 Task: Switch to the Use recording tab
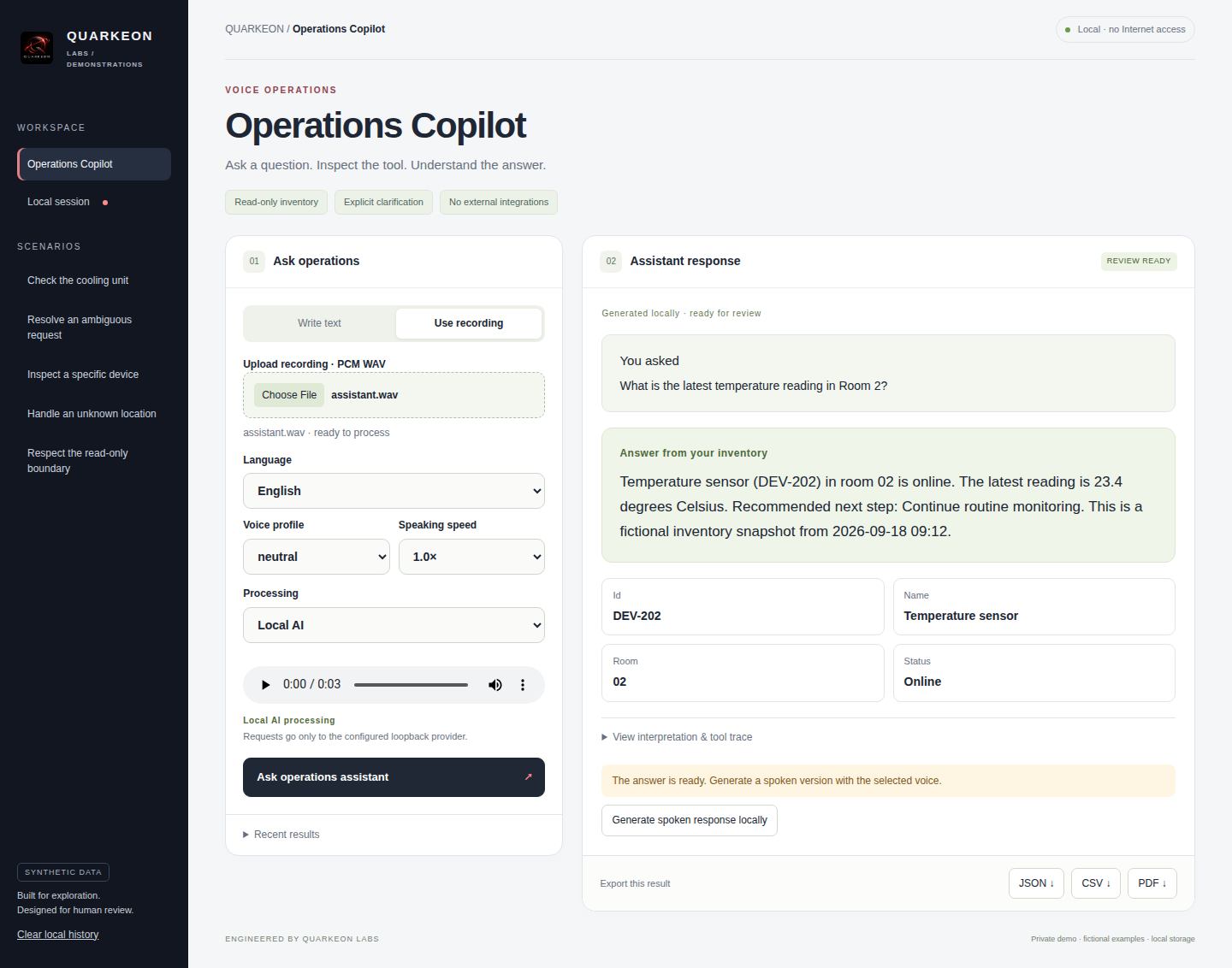point(469,323)
